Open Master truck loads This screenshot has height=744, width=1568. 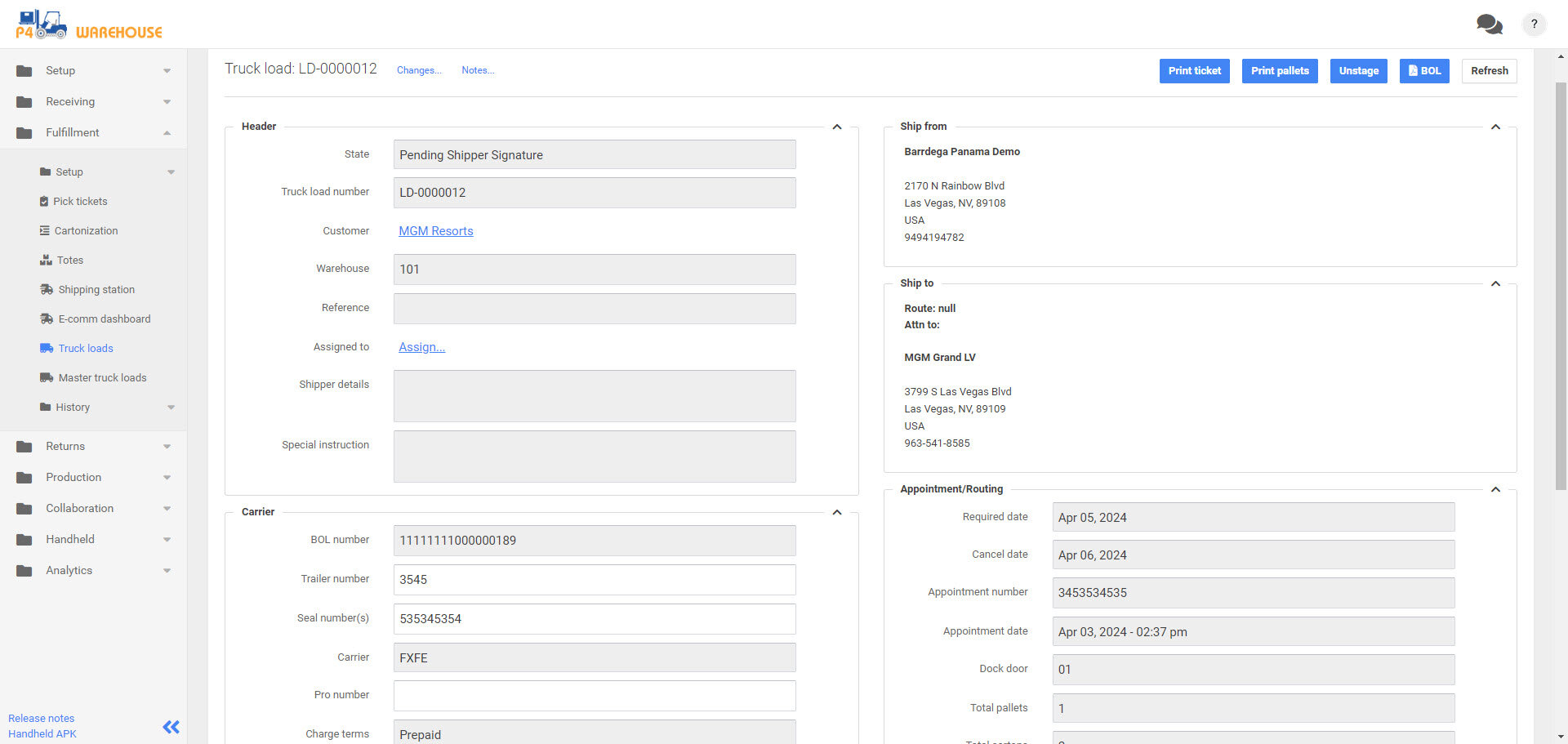click(x=102, y=378)
